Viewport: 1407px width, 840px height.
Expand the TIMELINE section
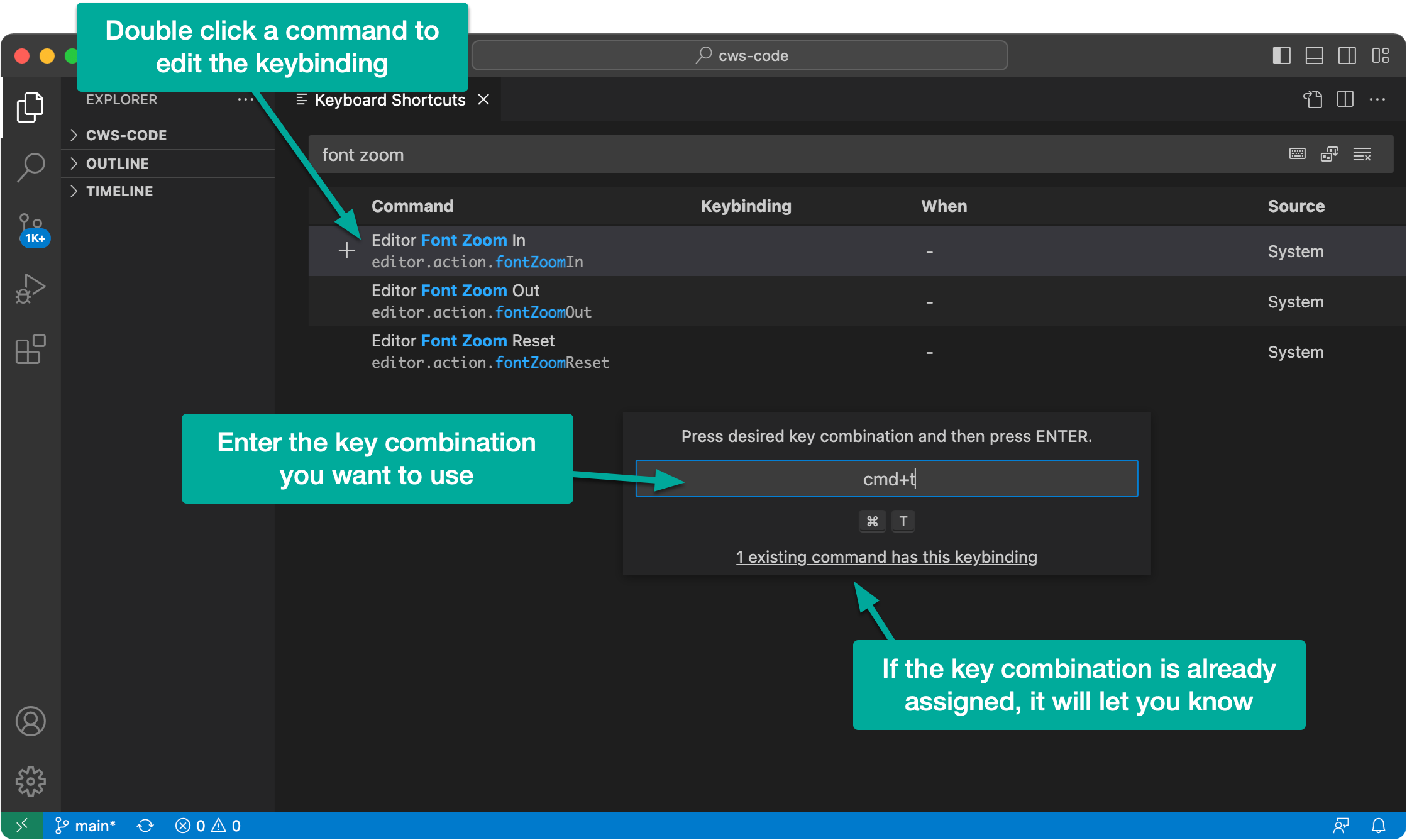[x=119, y=191]
